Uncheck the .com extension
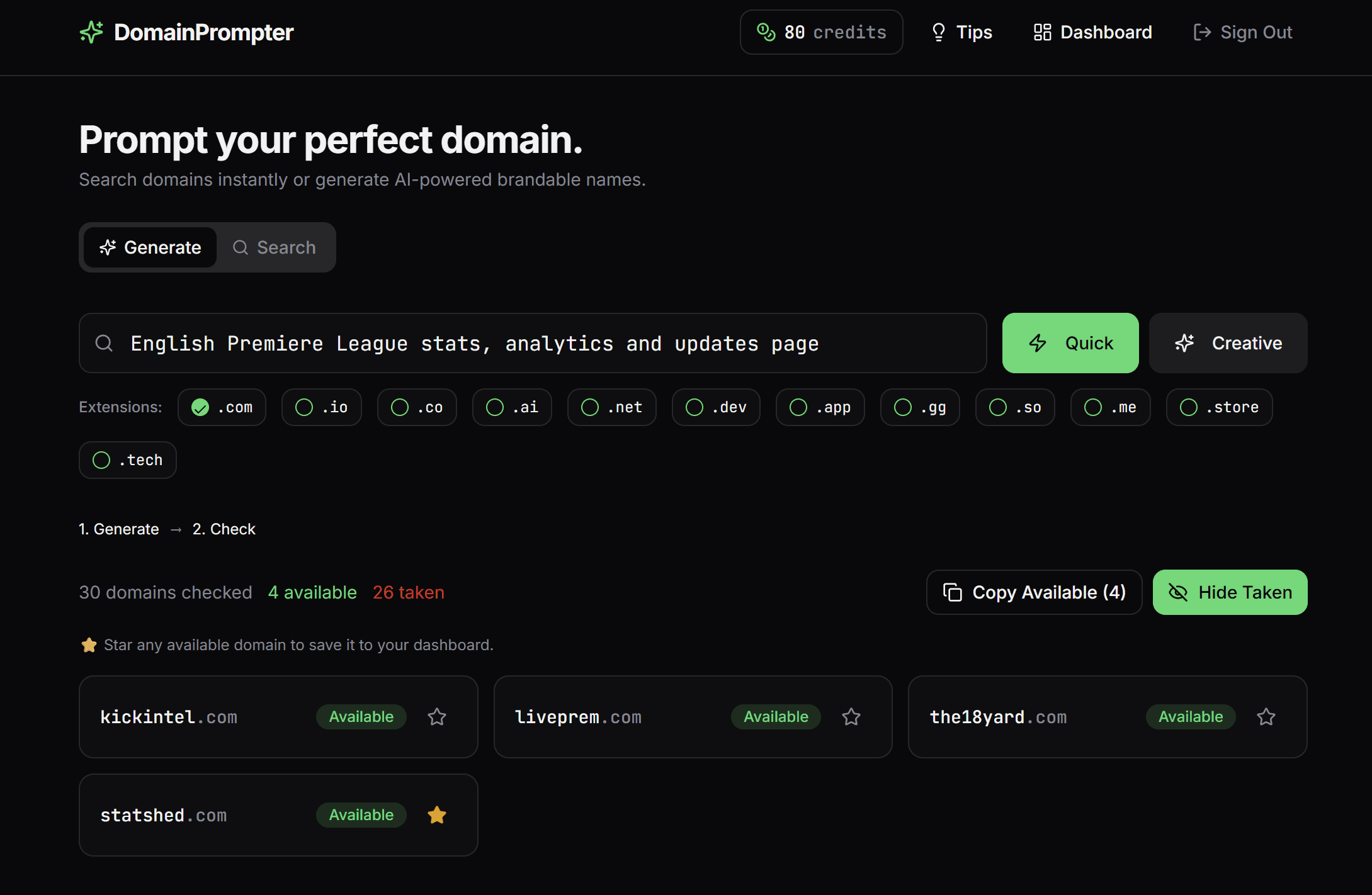This screenshot has height=895, width=1372. [x=222, y=407]
